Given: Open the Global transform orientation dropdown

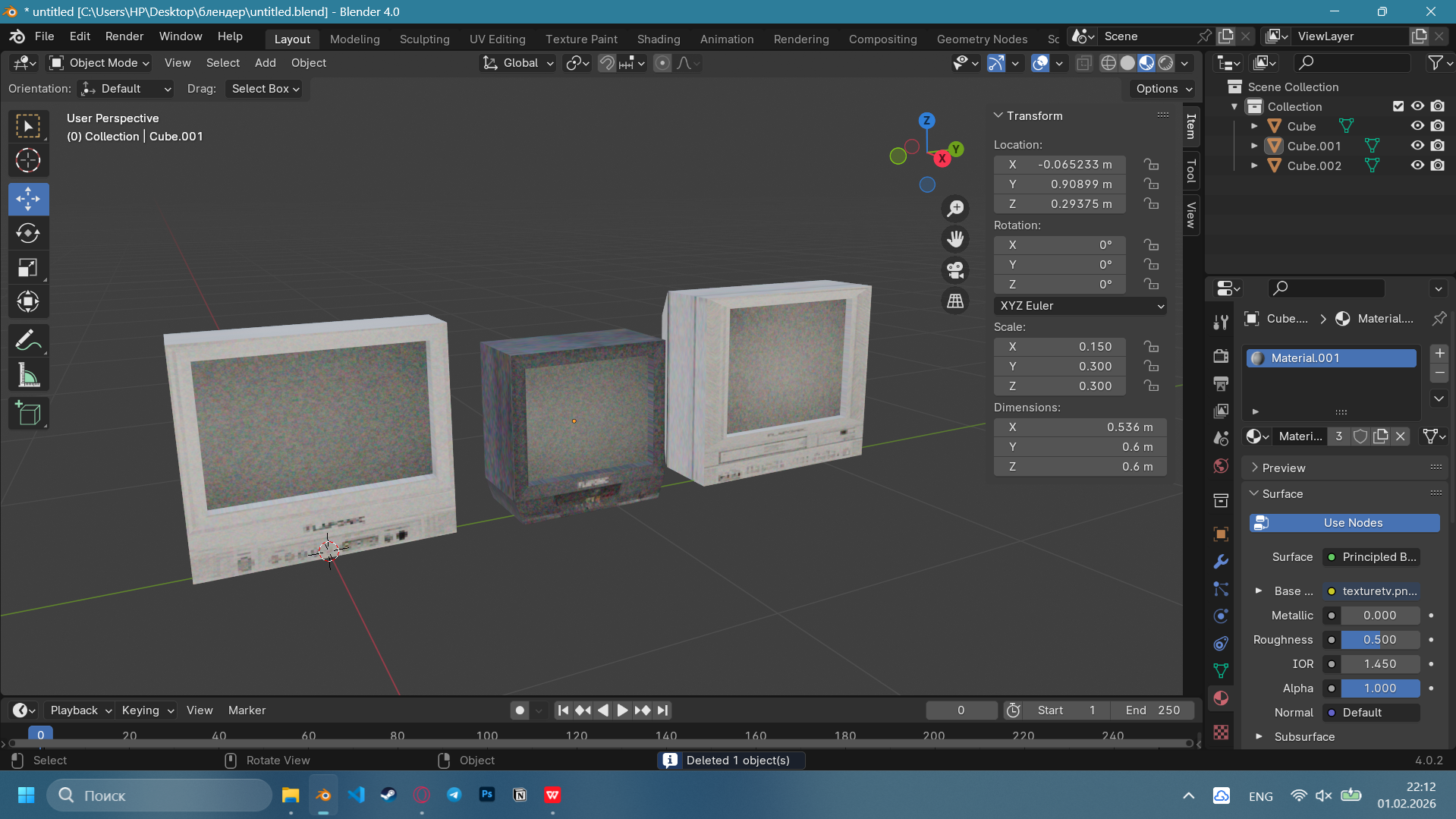Looking at the screenshot, I should pyautogui.click(x=519, y=63).
